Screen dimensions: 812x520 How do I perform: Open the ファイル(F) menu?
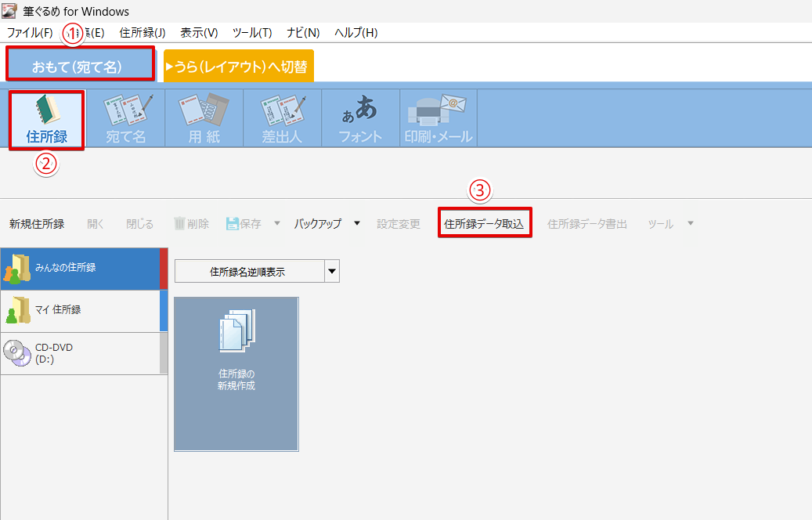click(30, 33)
